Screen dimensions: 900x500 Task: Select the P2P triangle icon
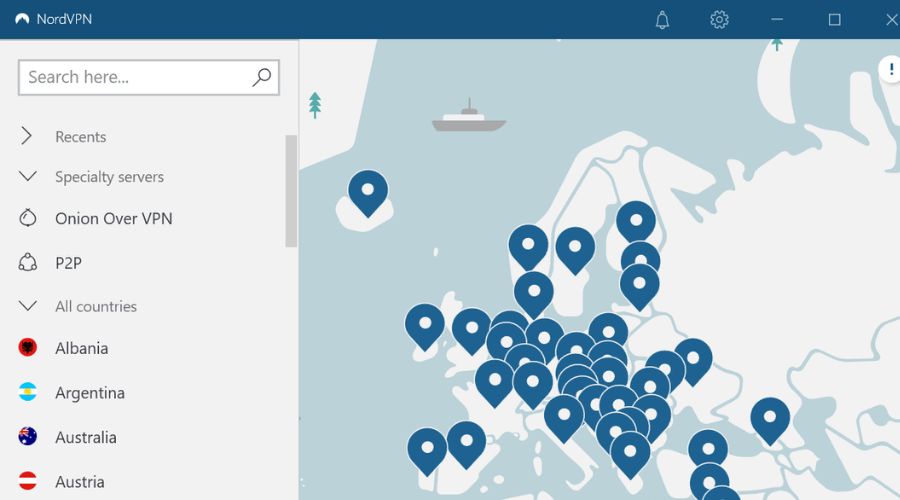click(28, 262)
